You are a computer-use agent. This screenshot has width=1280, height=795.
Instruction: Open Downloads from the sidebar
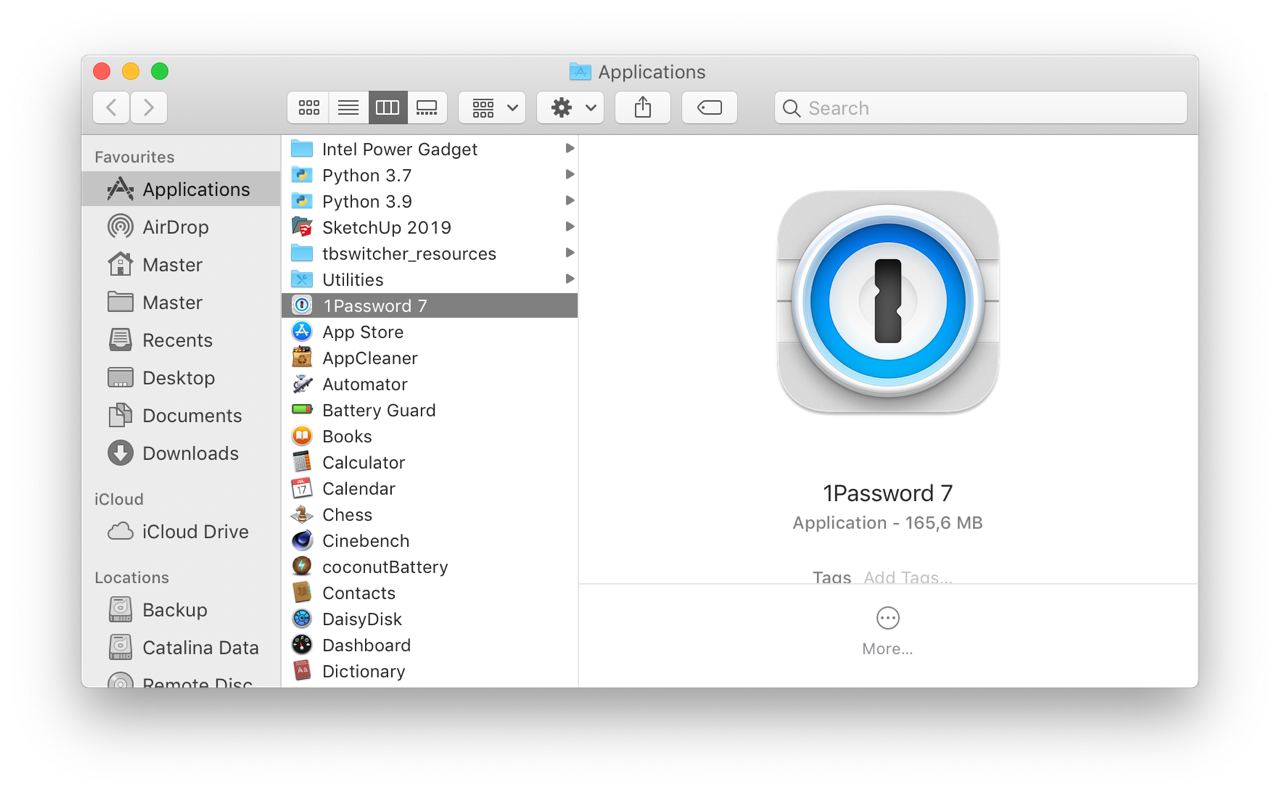[x=181, y=453]
